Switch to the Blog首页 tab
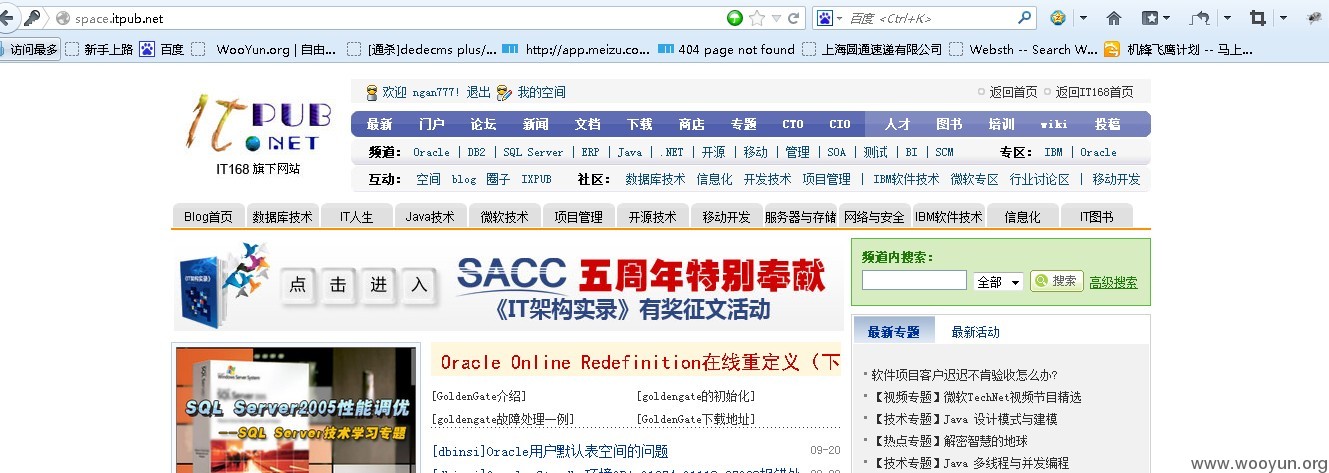The height and width of the screenshot is (473, 1329). point(209,216)
